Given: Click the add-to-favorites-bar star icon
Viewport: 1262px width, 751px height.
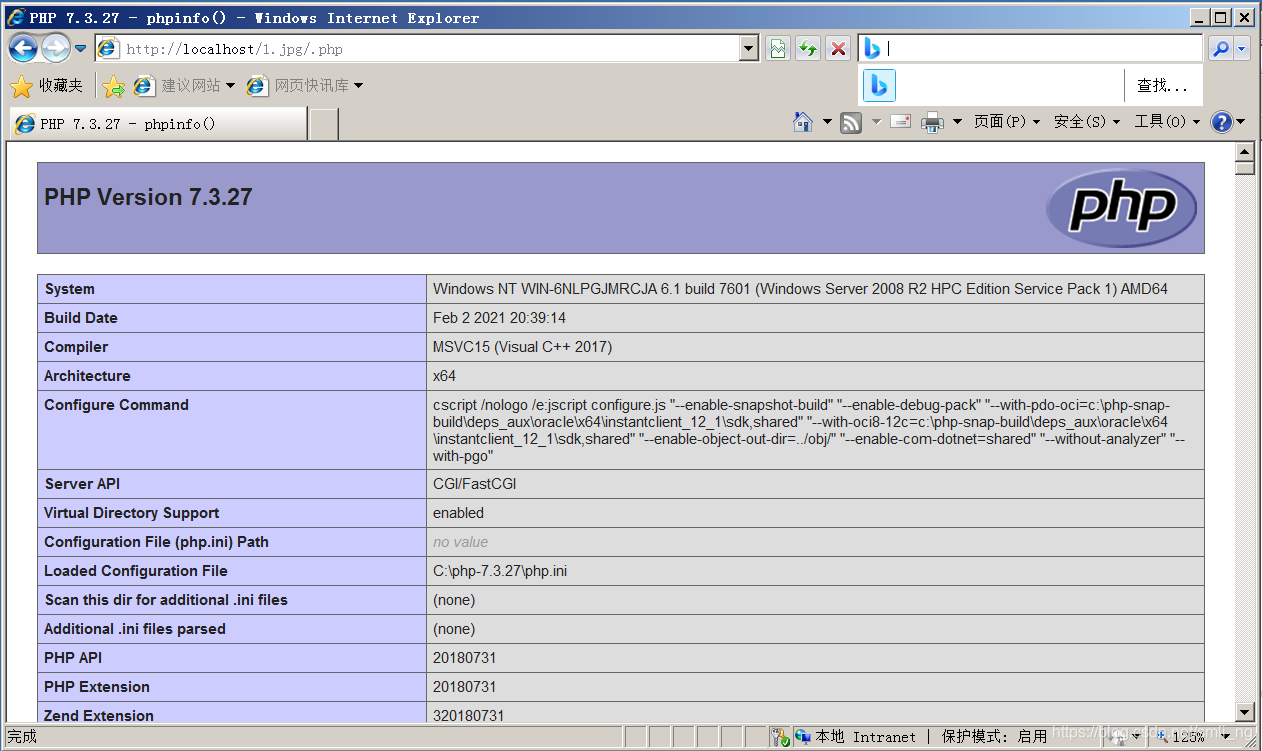Looking at the screenshot, I should click(x=113, y=86).
